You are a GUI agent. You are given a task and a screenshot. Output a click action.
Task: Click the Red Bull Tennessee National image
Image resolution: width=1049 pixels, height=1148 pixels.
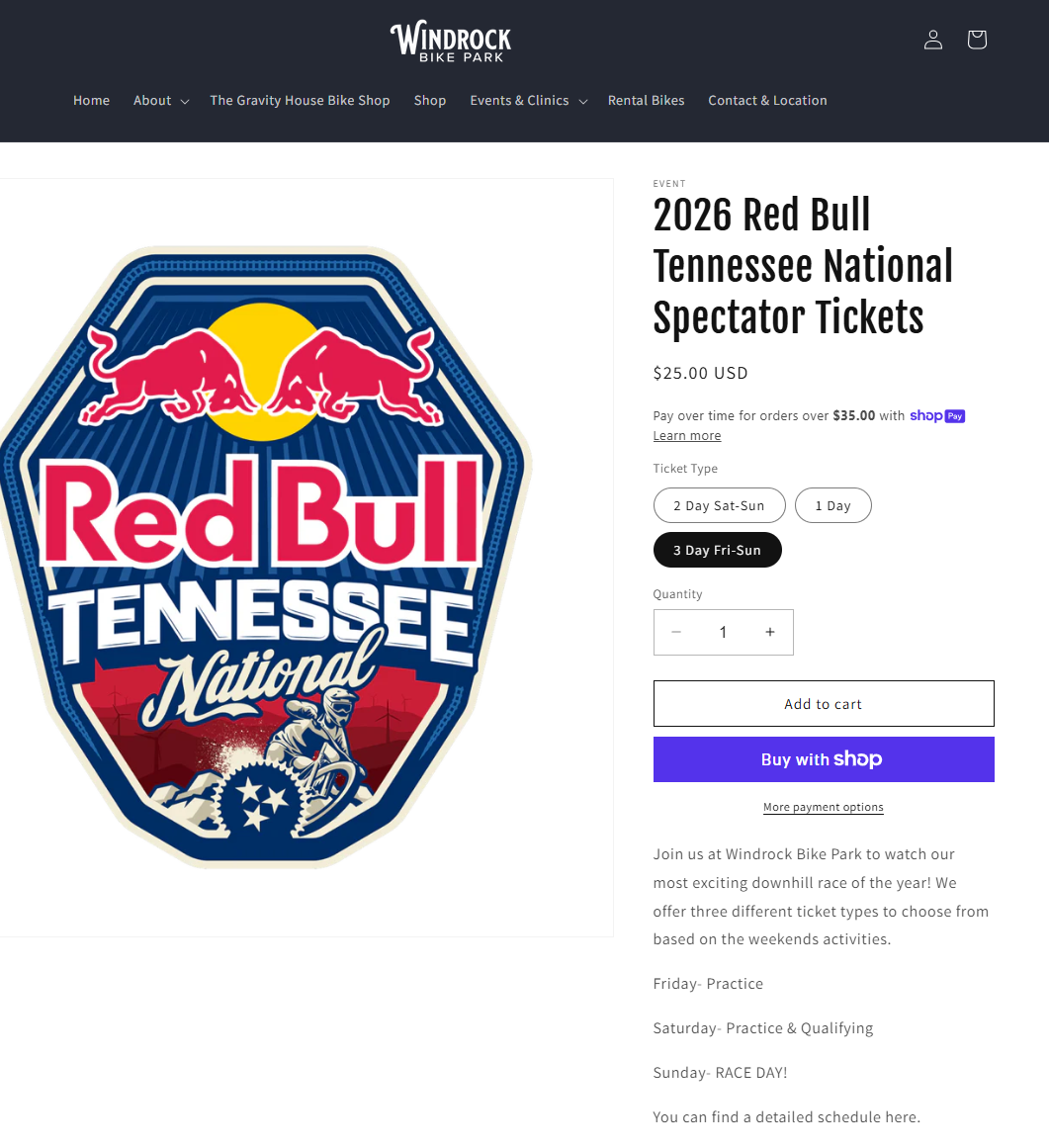[x=267, y=557]
